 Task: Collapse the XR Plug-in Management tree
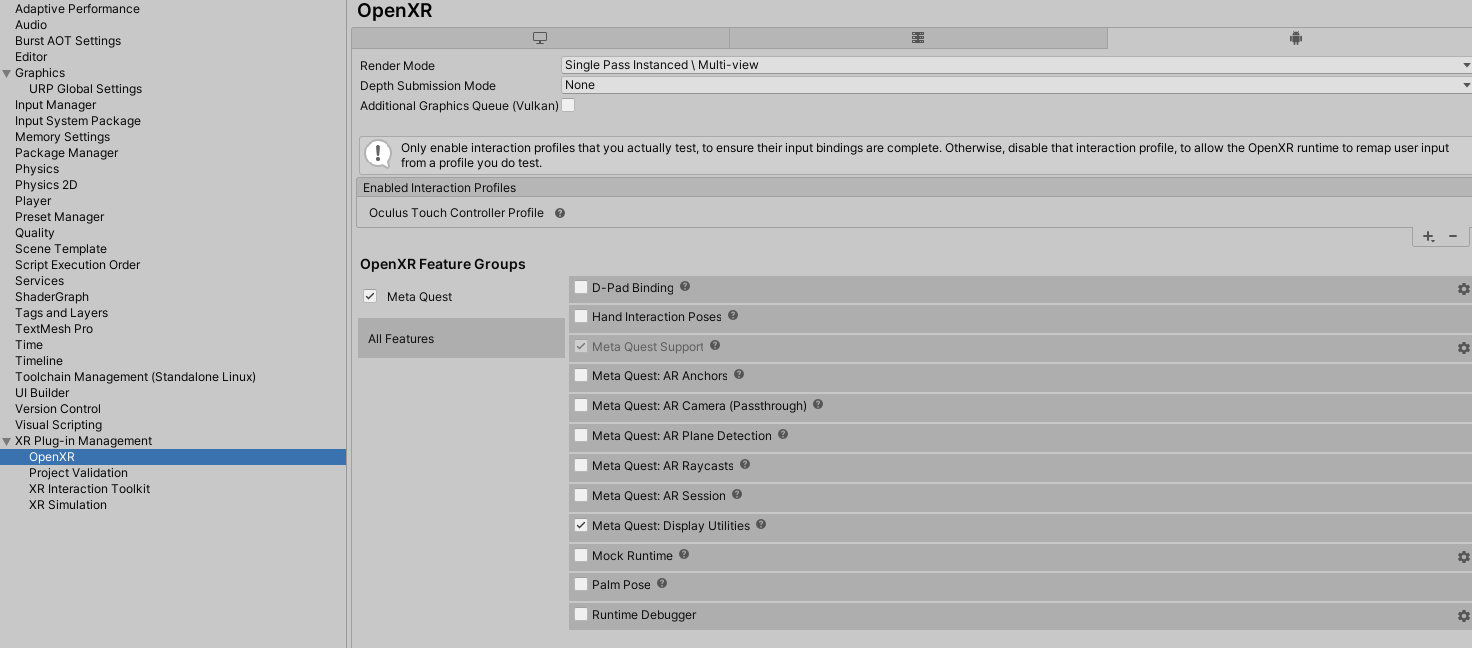[x=7, y=440]
